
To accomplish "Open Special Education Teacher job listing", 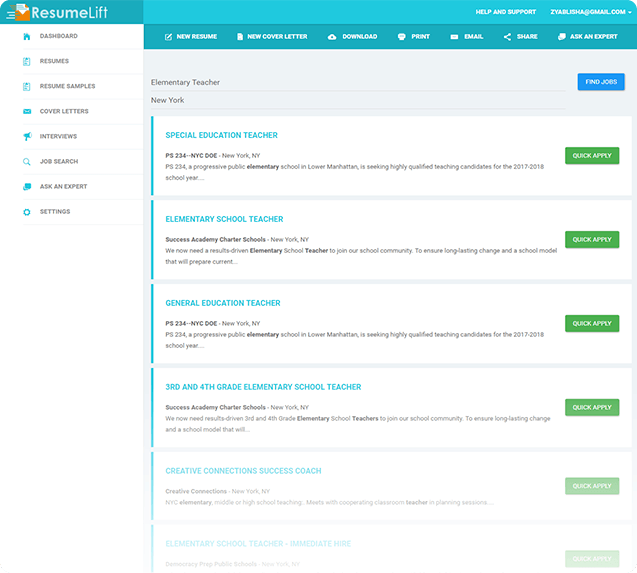I will point(221,135).
